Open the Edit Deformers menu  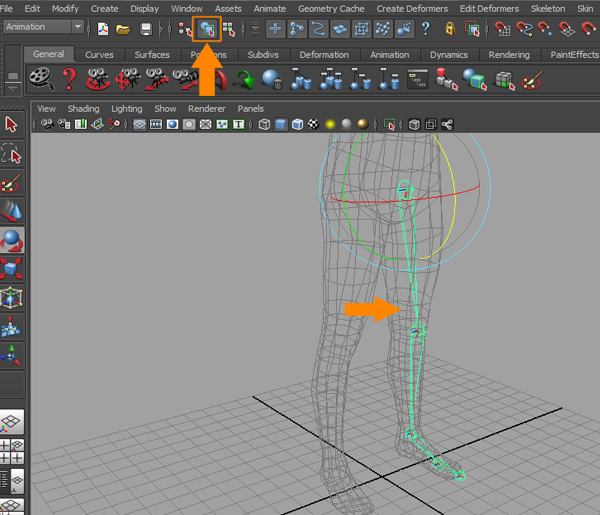tap(489, 8)
